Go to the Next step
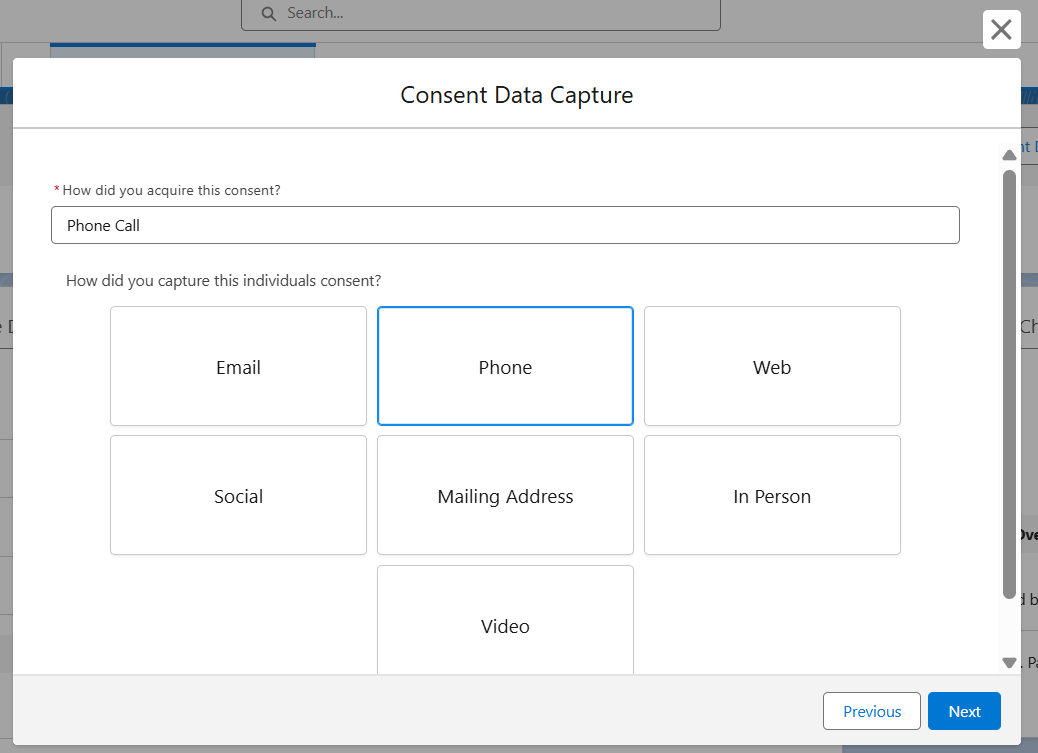The image size is (1038, 753). [x=964, y=711]
